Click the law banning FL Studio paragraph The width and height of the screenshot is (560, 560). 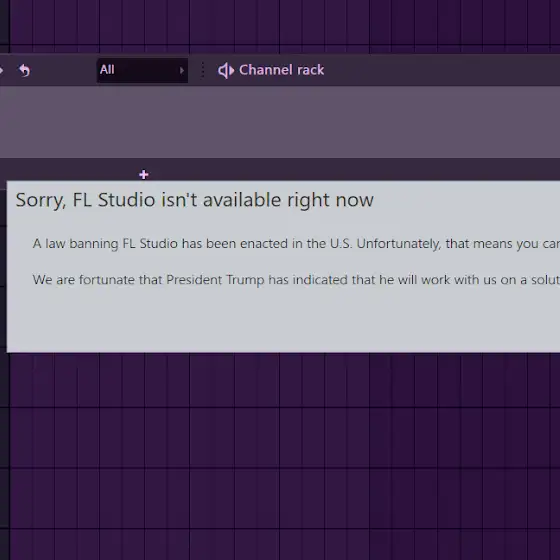coord(296,244)
